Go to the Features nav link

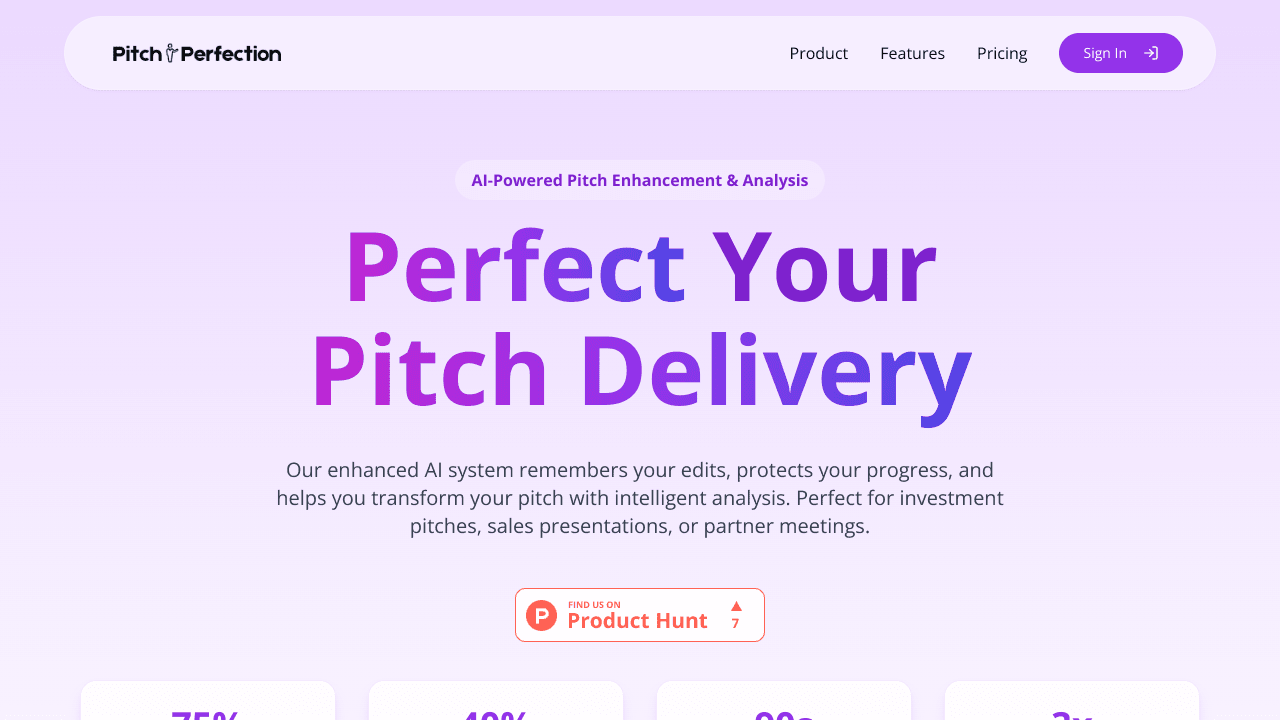pos(912,54)
